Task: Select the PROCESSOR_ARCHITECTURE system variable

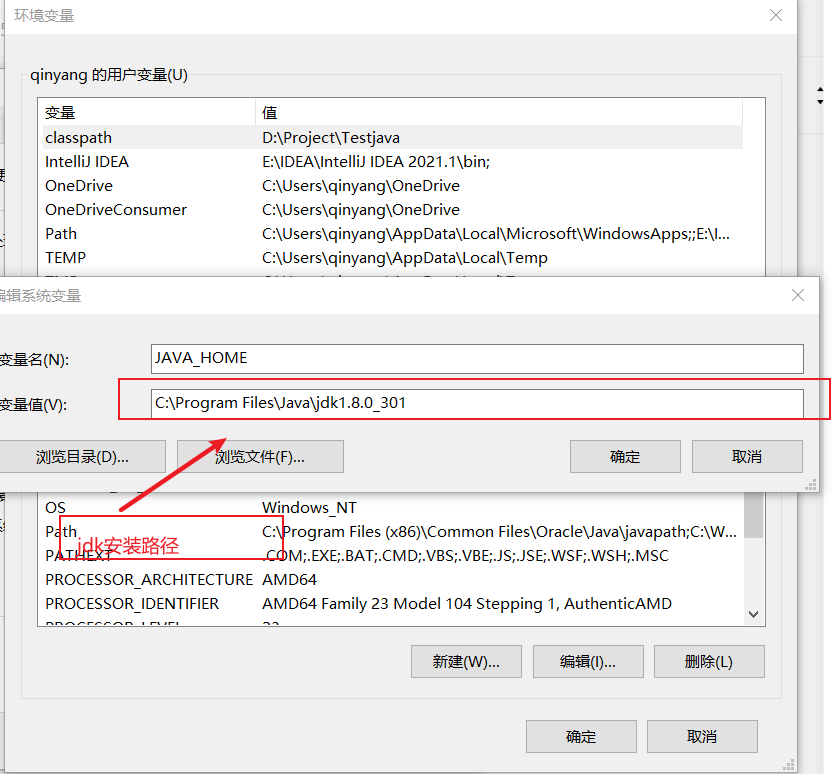Action: pyautogui.click(x=148, y=579)
